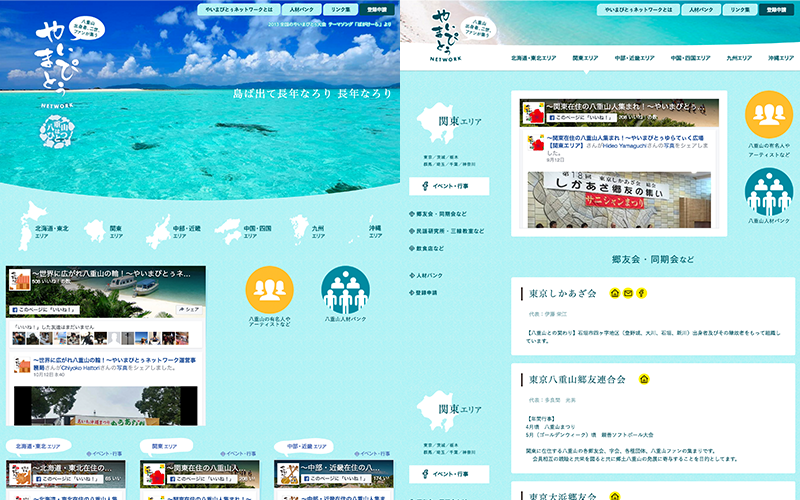This screenshot has height=500, width=800.
Task: Open リンク集 in the left page top bar
Action: (340, 9)
